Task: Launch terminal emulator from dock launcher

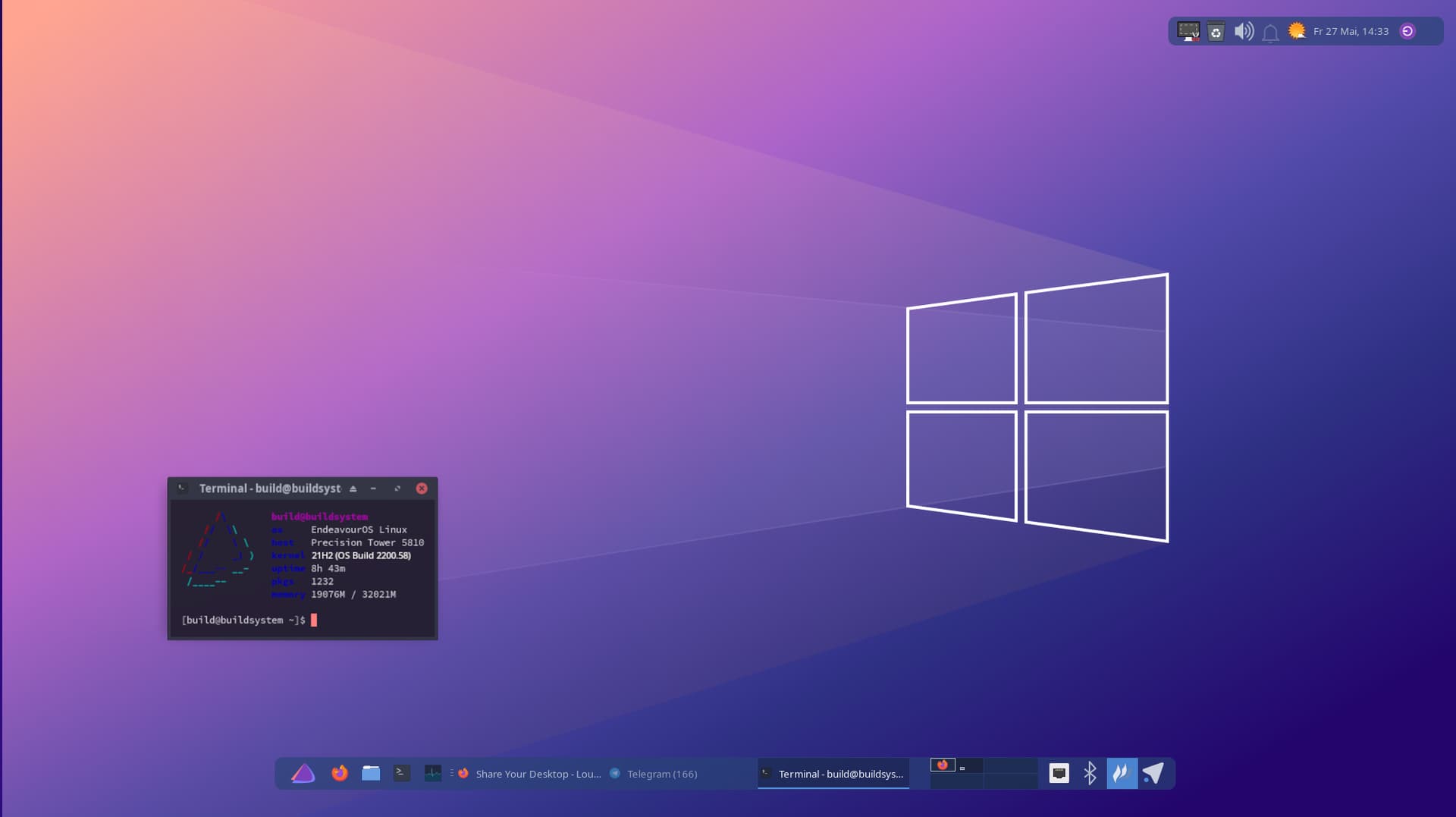Action: tap(402, 773)
